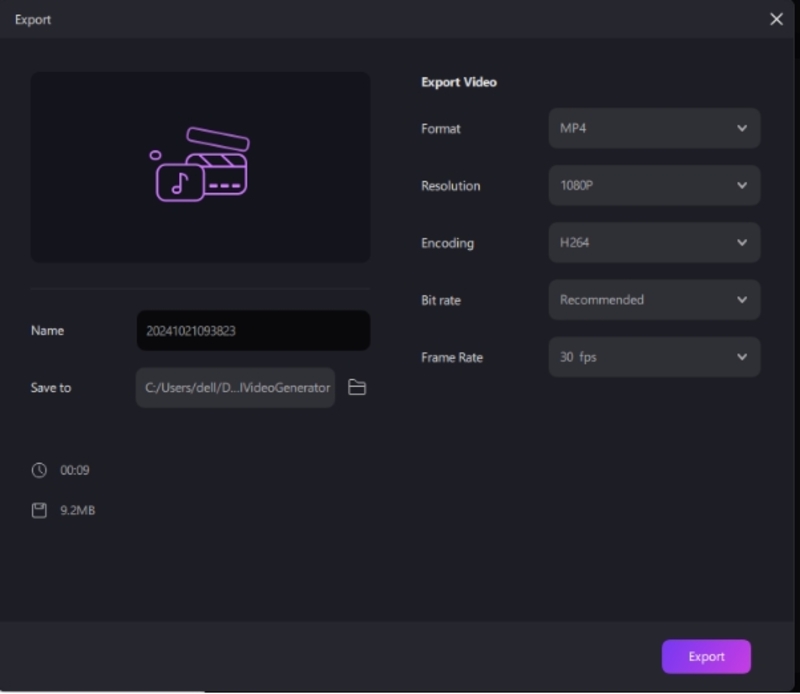Click the clock duration icon
The height and width of the screenshot is (694, 800).
pos(39,470)
